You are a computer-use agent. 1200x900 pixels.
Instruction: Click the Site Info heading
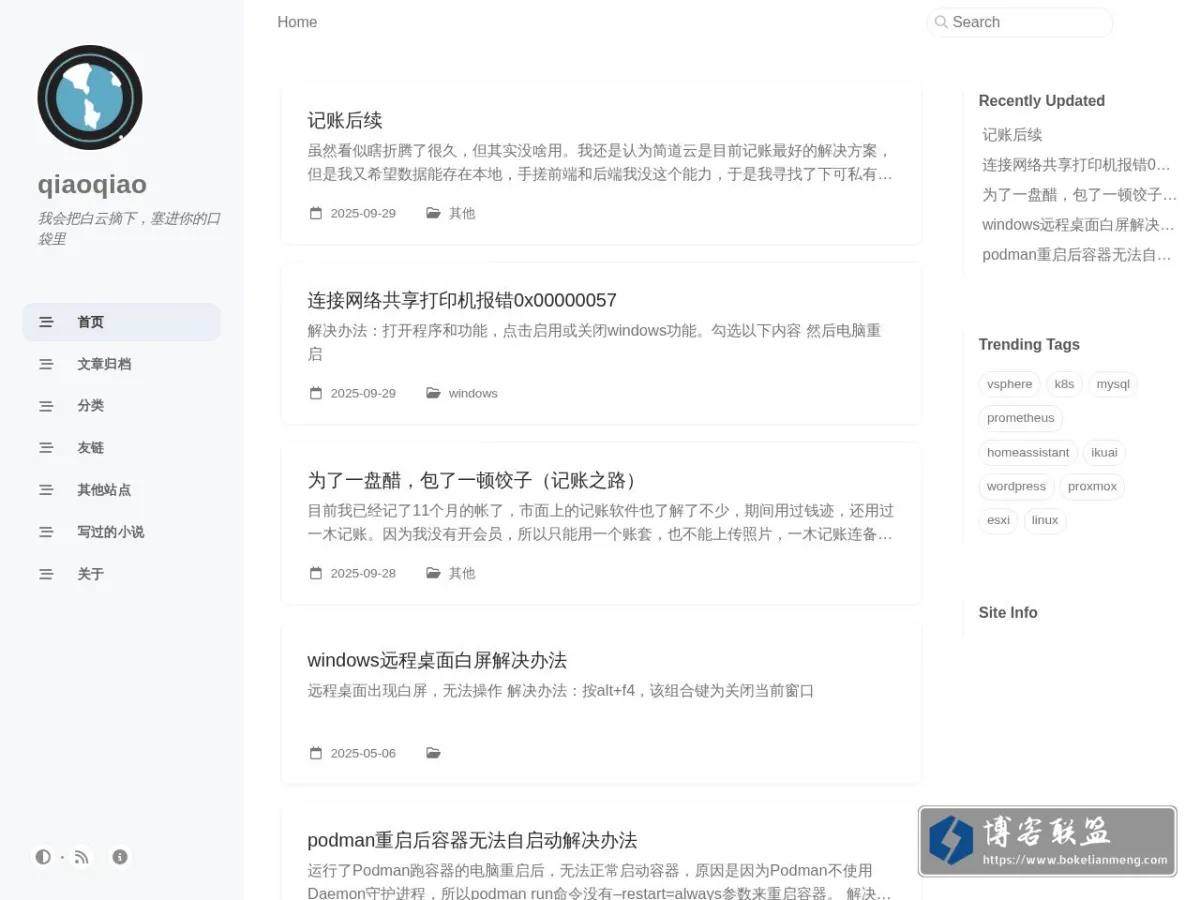tap(1008, 612)
